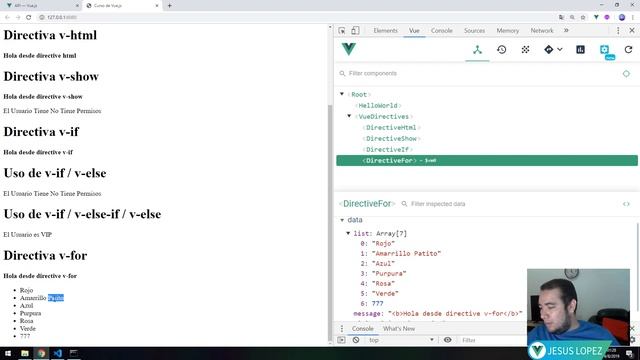Viewport: 640px width, 360px height.
Task: Select the highlighted DirectiveFor component
Action: (487, 160)
